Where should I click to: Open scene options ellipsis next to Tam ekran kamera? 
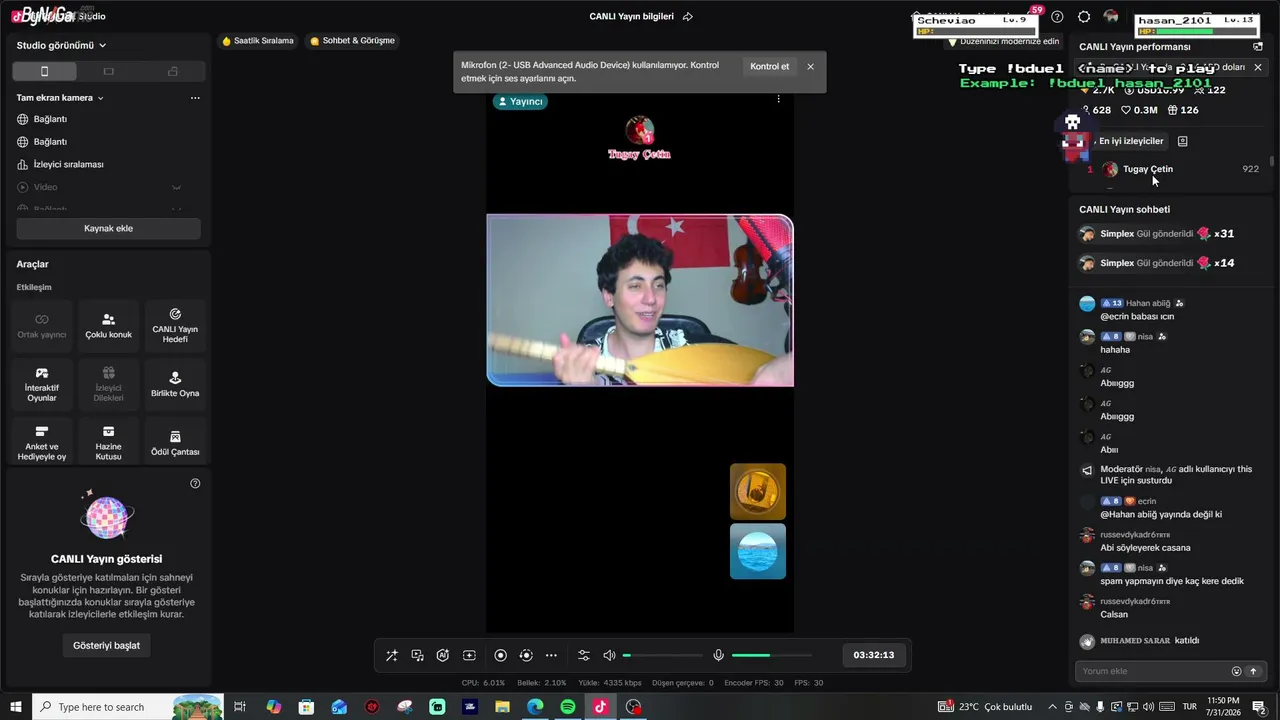pos(195,98)
